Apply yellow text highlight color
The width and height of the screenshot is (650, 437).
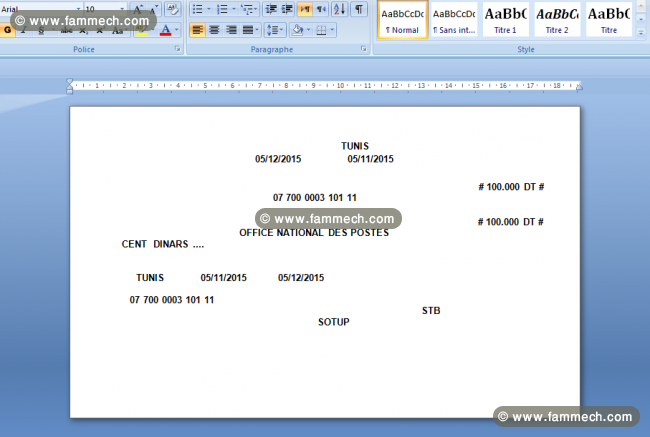pyautogui.click(x=141, y=30)
